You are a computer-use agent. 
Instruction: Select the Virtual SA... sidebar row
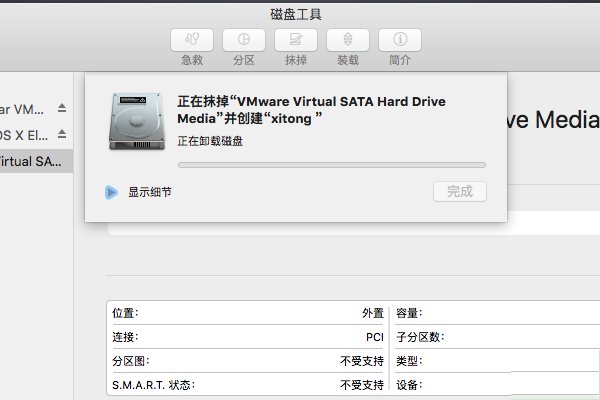click(36, 161)
